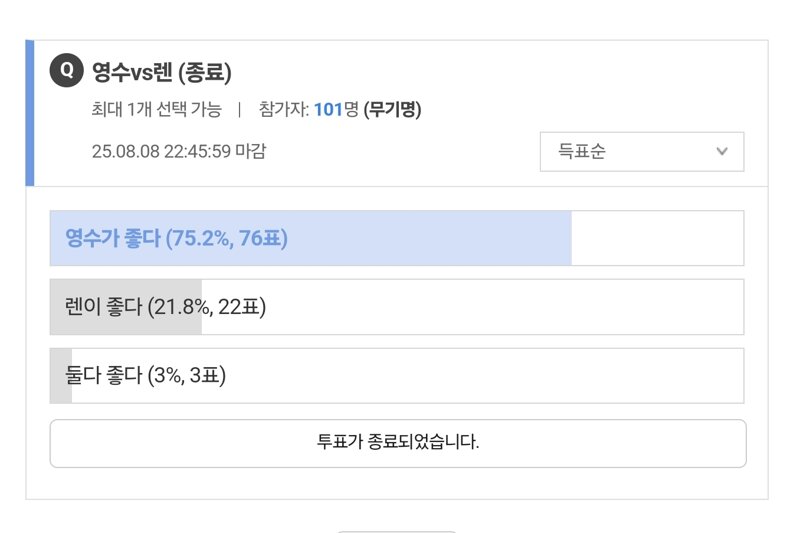Select the 렌이 좋다 poll option
Viewport: 800px width, 533px height.
397,307
